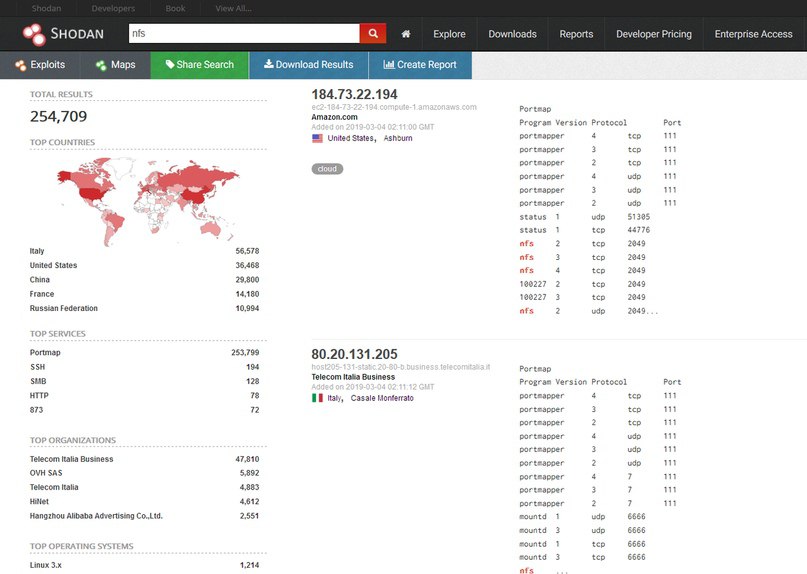Screen dimensions: 807x574
Task: Click the Amazon.com organization link
Action: pyautogui.click(x=335, y=117)
